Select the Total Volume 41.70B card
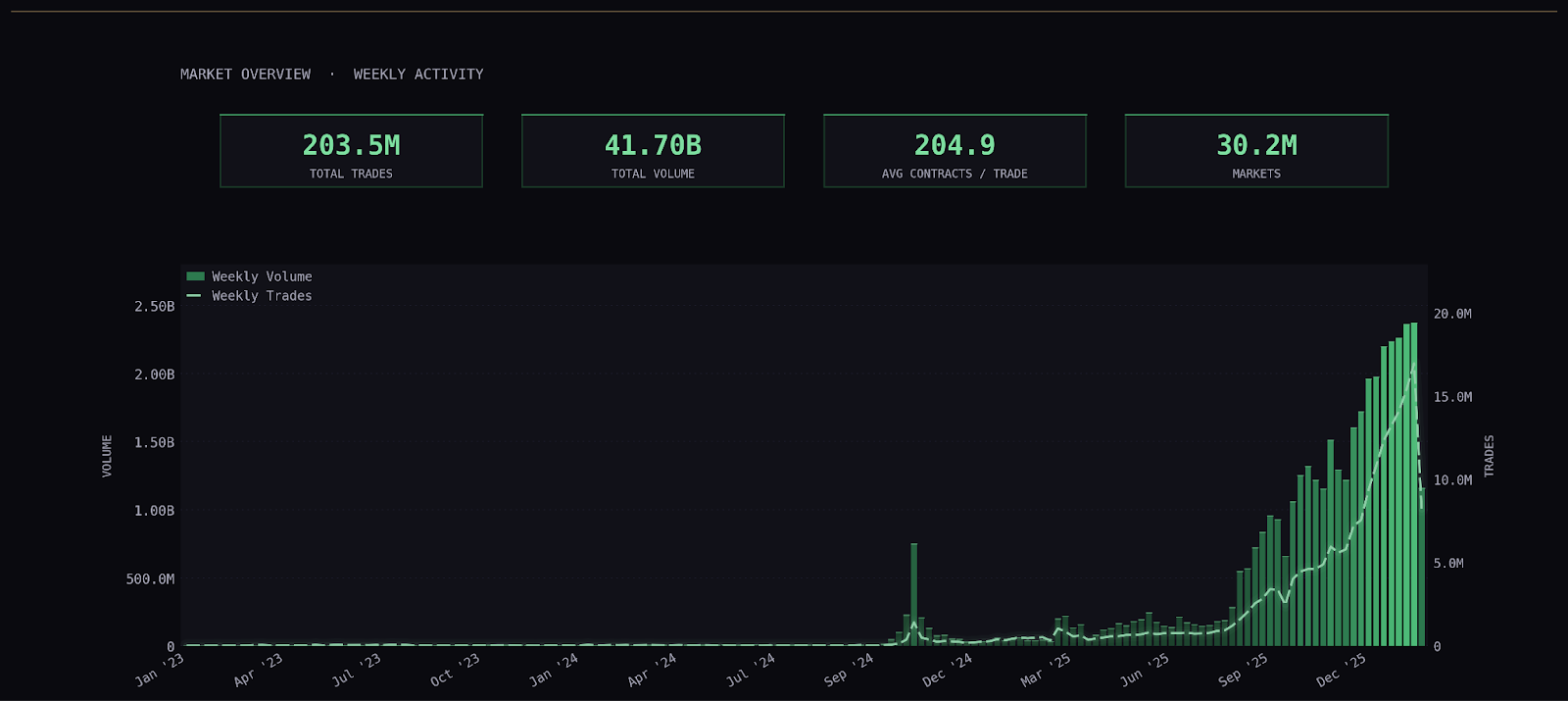Viewport: 1568px width, 701px height. 653,151
